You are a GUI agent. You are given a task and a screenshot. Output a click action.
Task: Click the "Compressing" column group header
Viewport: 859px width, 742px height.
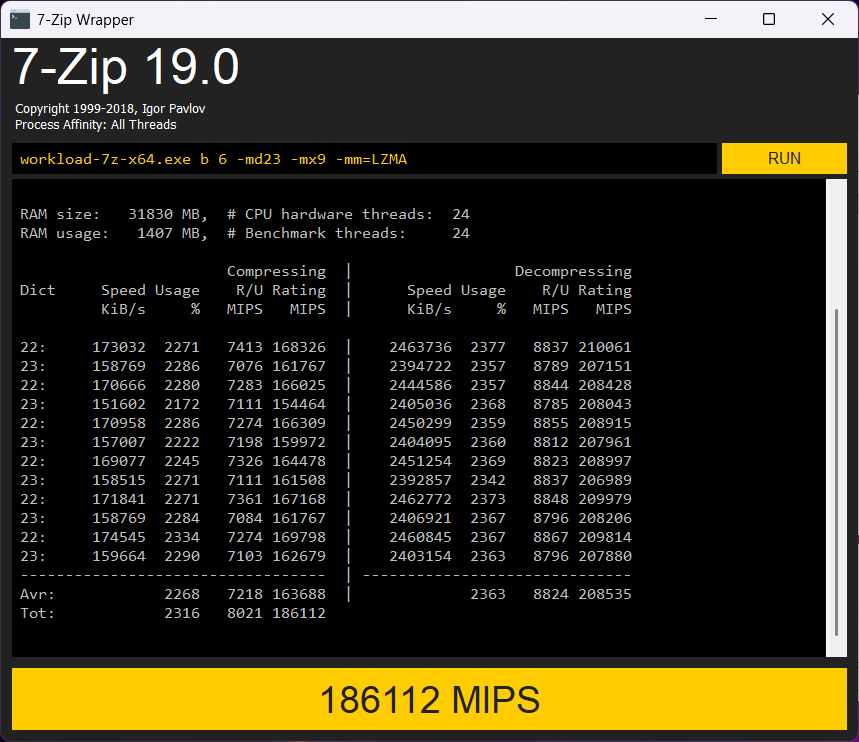pyautogui.click(x=277, y=271)
